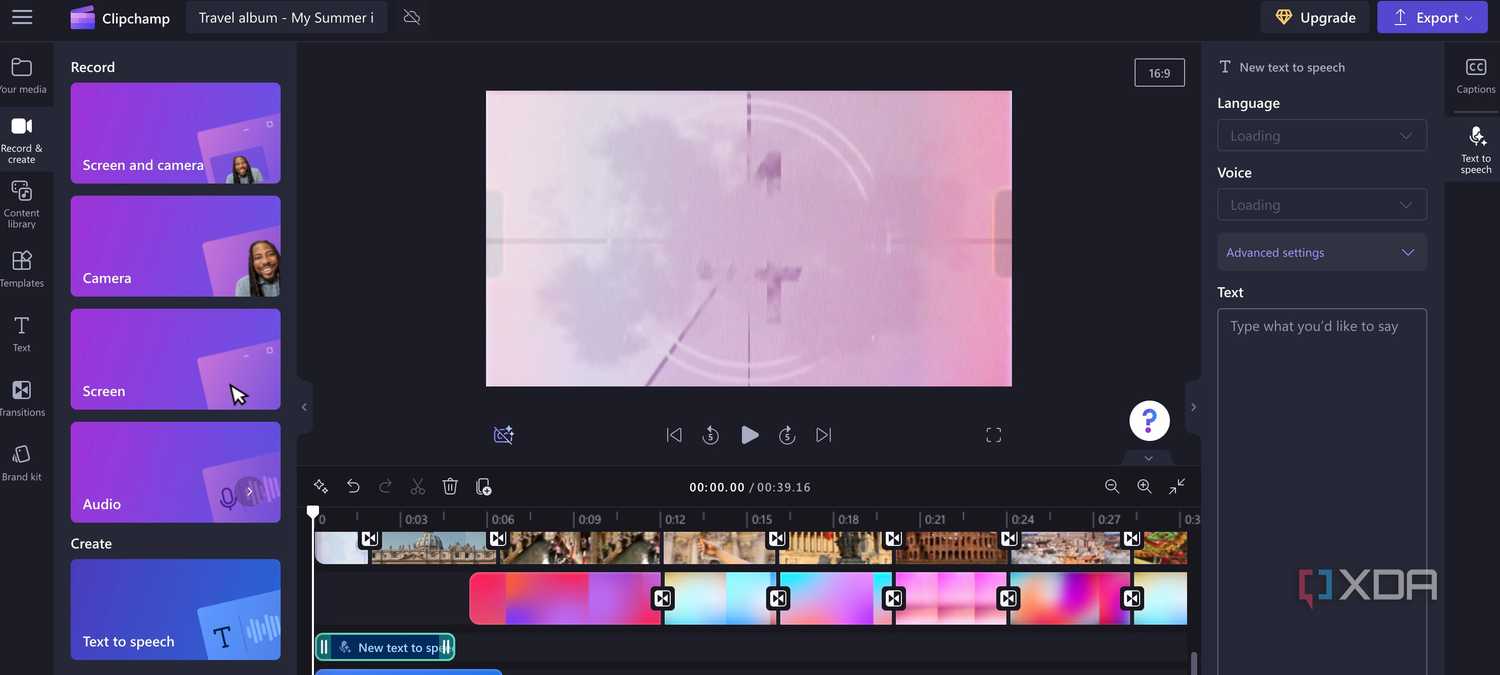Screen dimensions: 1500x675
Task: Select Camera recording card
Action: 175,246
